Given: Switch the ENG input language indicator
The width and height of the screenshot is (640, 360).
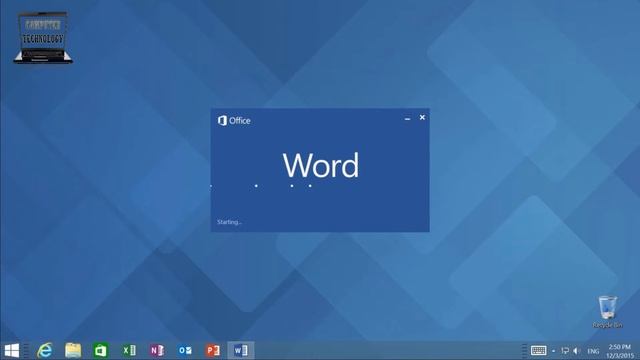Looking at the screenshot, I should [593, 351].
